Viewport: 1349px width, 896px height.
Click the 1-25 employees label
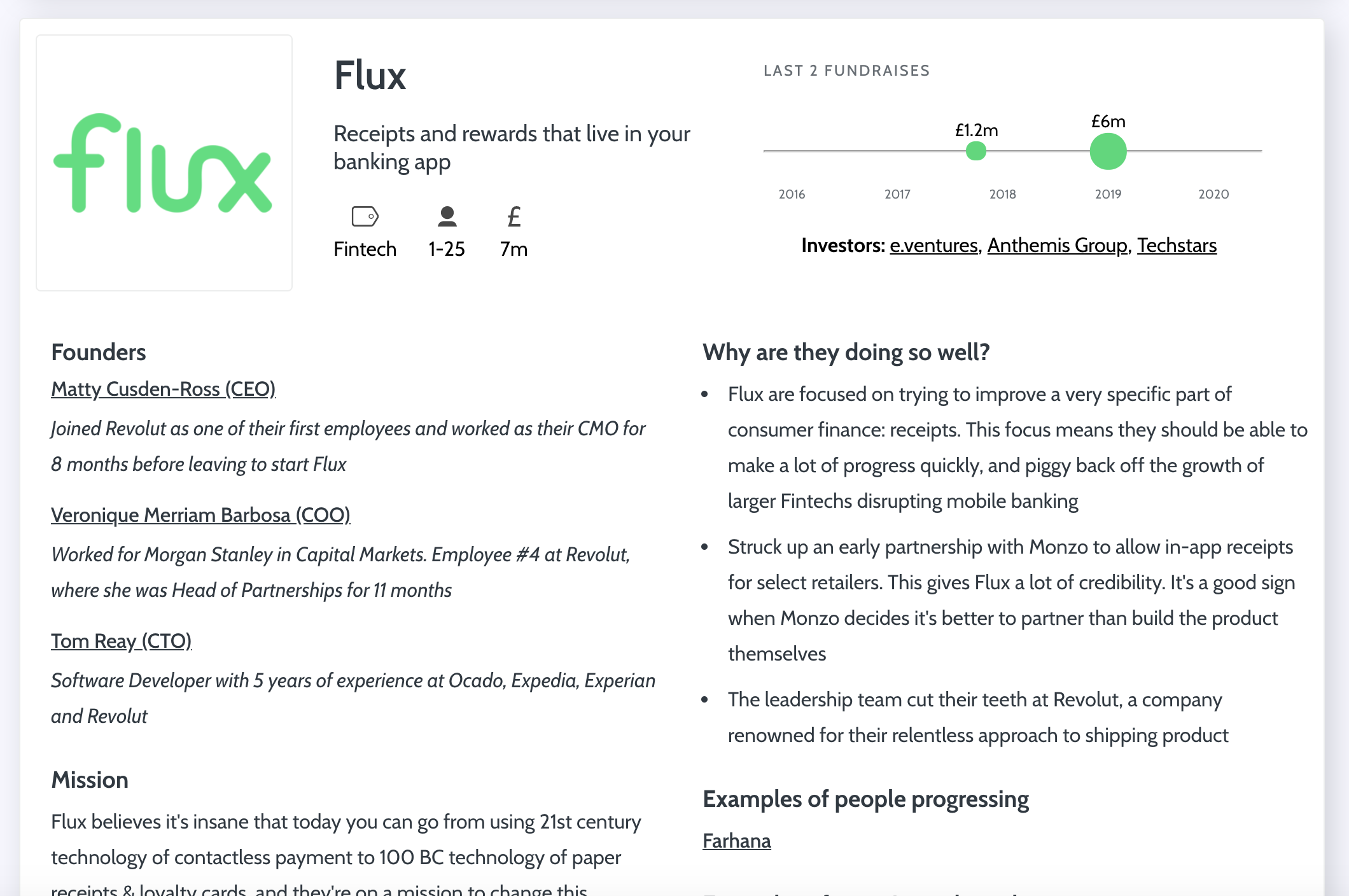pyautogui.click(x=447, y=249)
